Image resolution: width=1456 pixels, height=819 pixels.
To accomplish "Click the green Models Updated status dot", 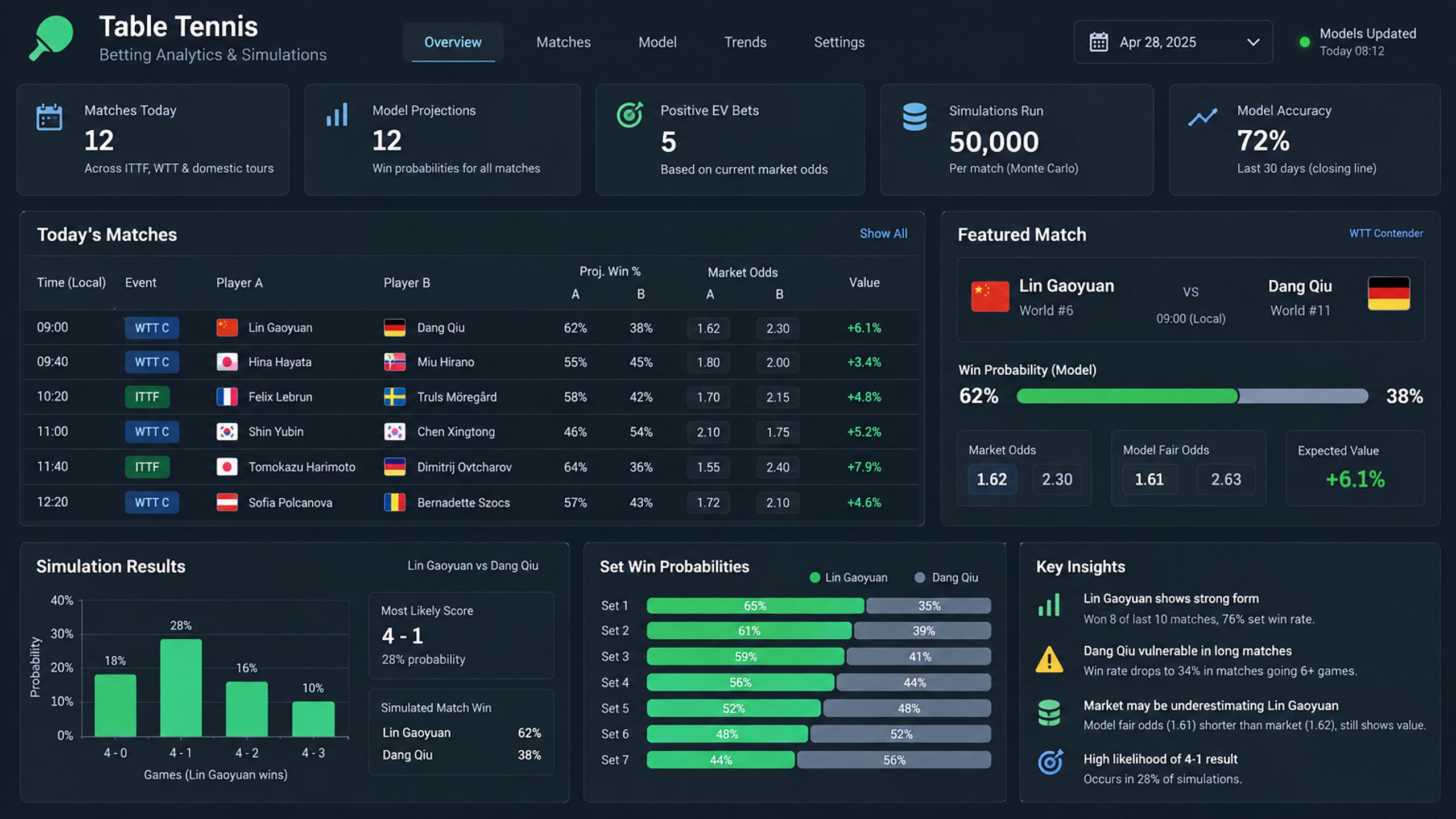I will pyautogui.click(x=1305, y=42).
